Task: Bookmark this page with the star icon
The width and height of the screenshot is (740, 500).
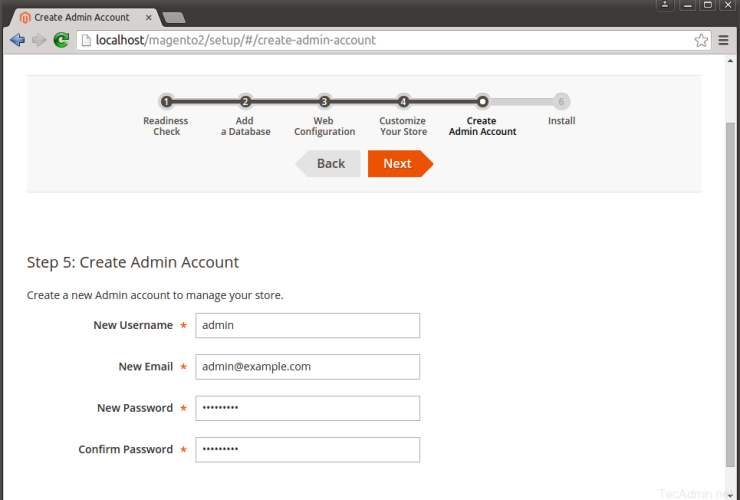Action: (x=701, y=40)
